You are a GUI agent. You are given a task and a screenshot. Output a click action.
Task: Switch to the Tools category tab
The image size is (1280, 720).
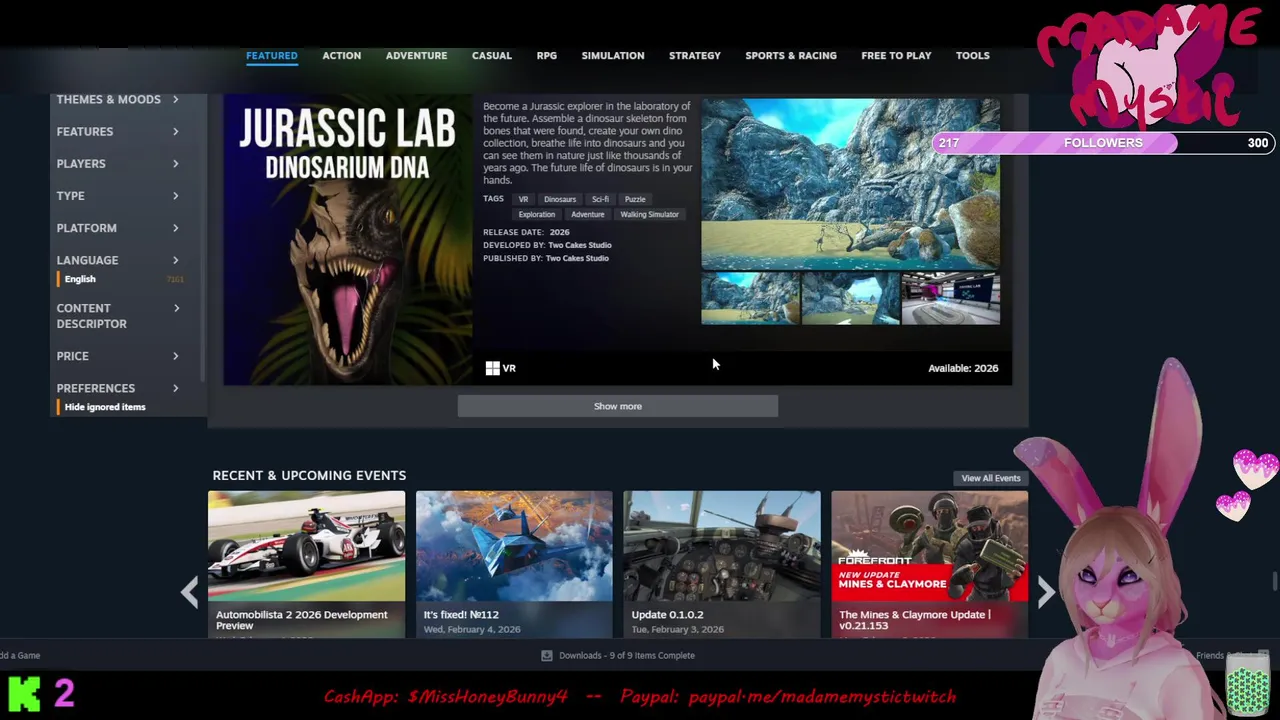point(972,56)
